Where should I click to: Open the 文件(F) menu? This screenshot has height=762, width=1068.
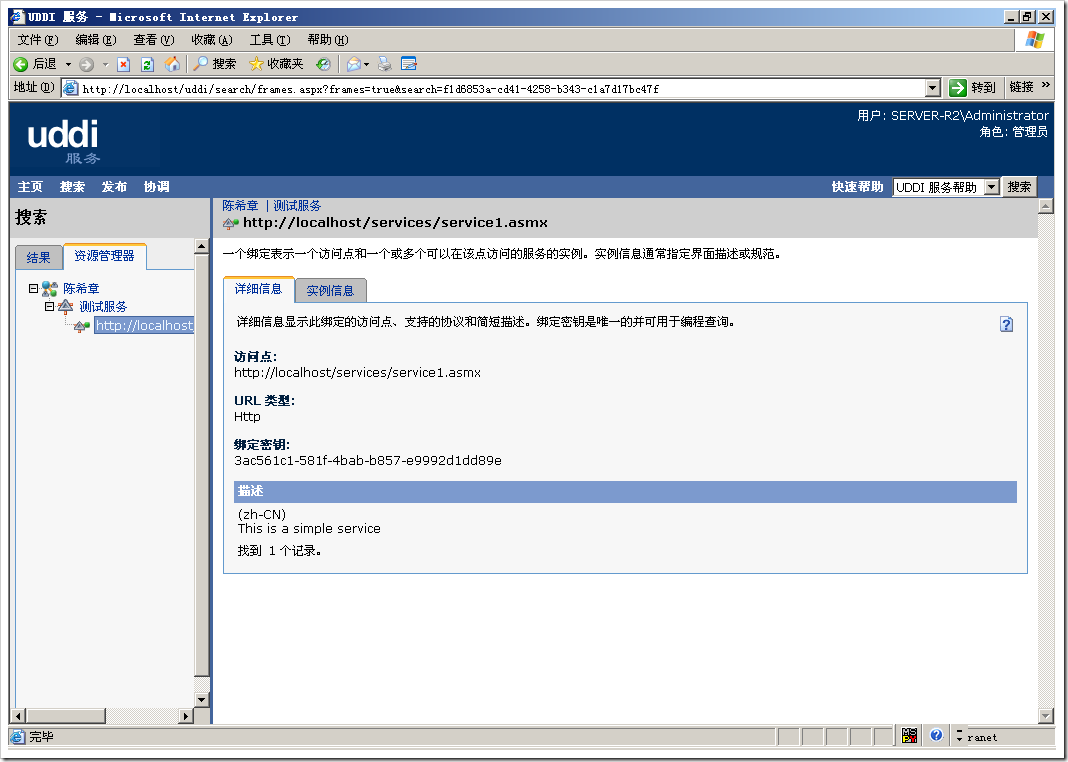tap(38, 39)
